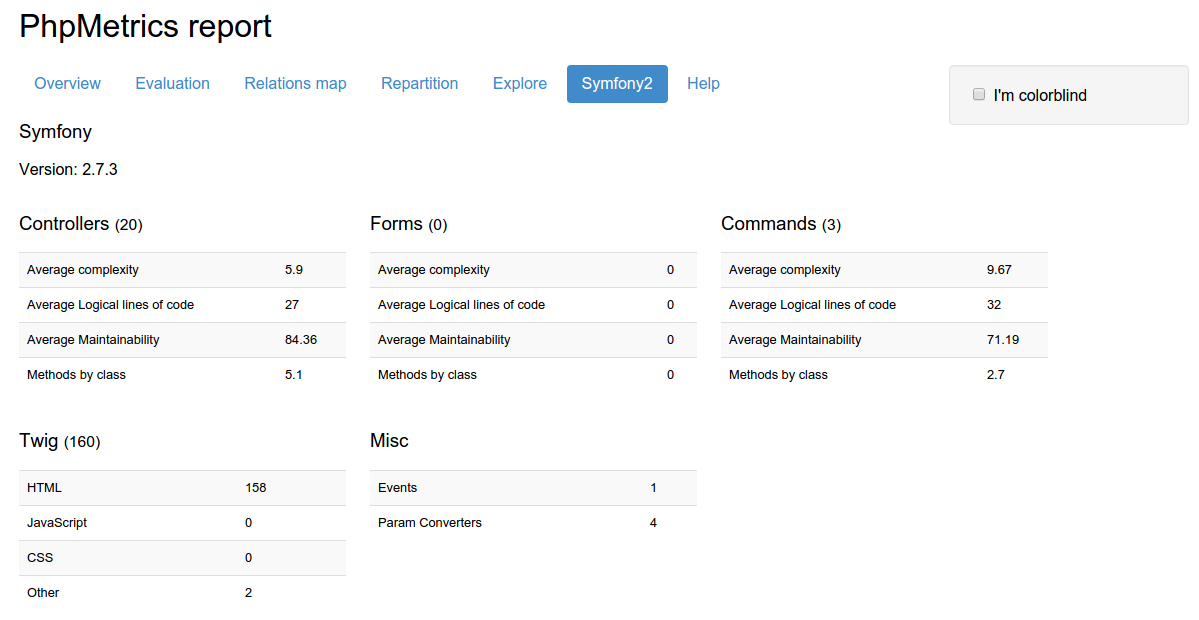
Task: Click Forms Methods by class label
Action: point(427,375)
